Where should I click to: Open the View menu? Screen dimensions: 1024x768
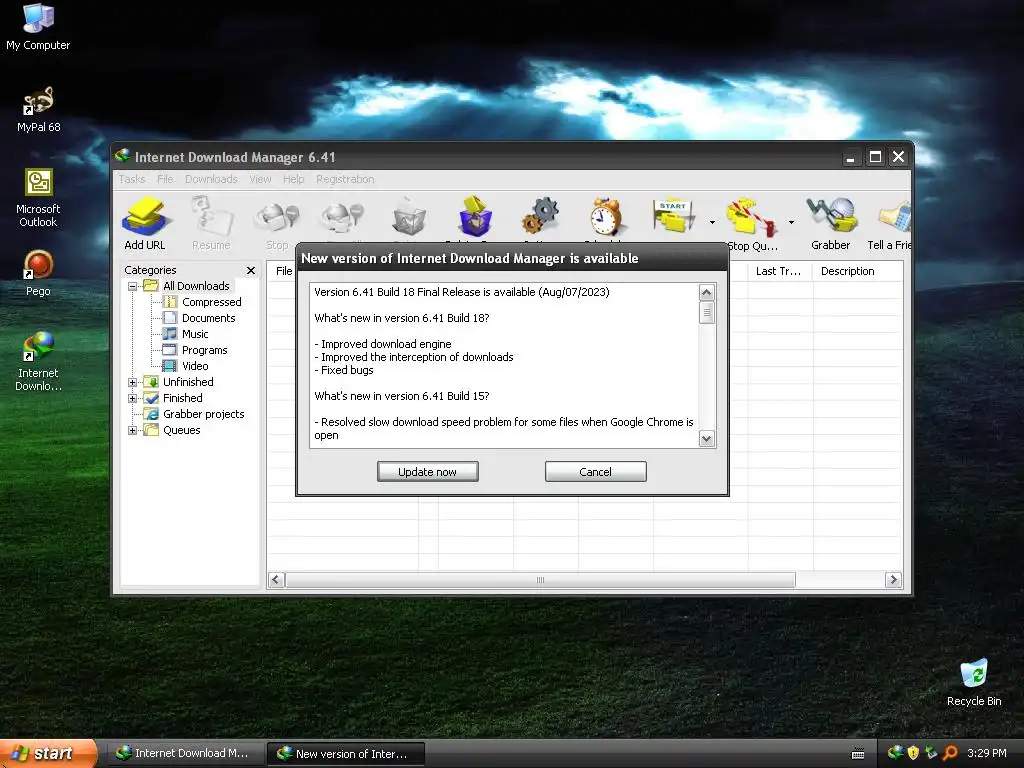coord(260,179)
